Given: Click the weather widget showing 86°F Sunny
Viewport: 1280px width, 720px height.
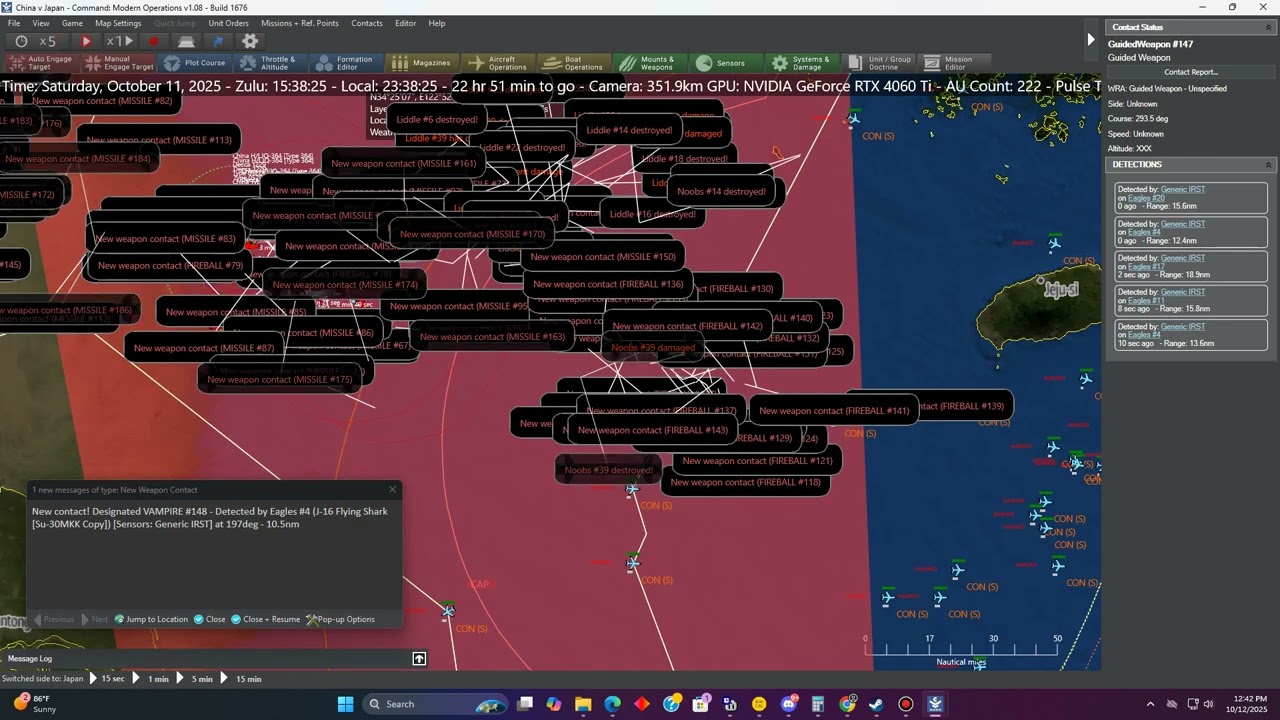Looking at the screenshot, I should pyautogui.click(x=35, y=704).
